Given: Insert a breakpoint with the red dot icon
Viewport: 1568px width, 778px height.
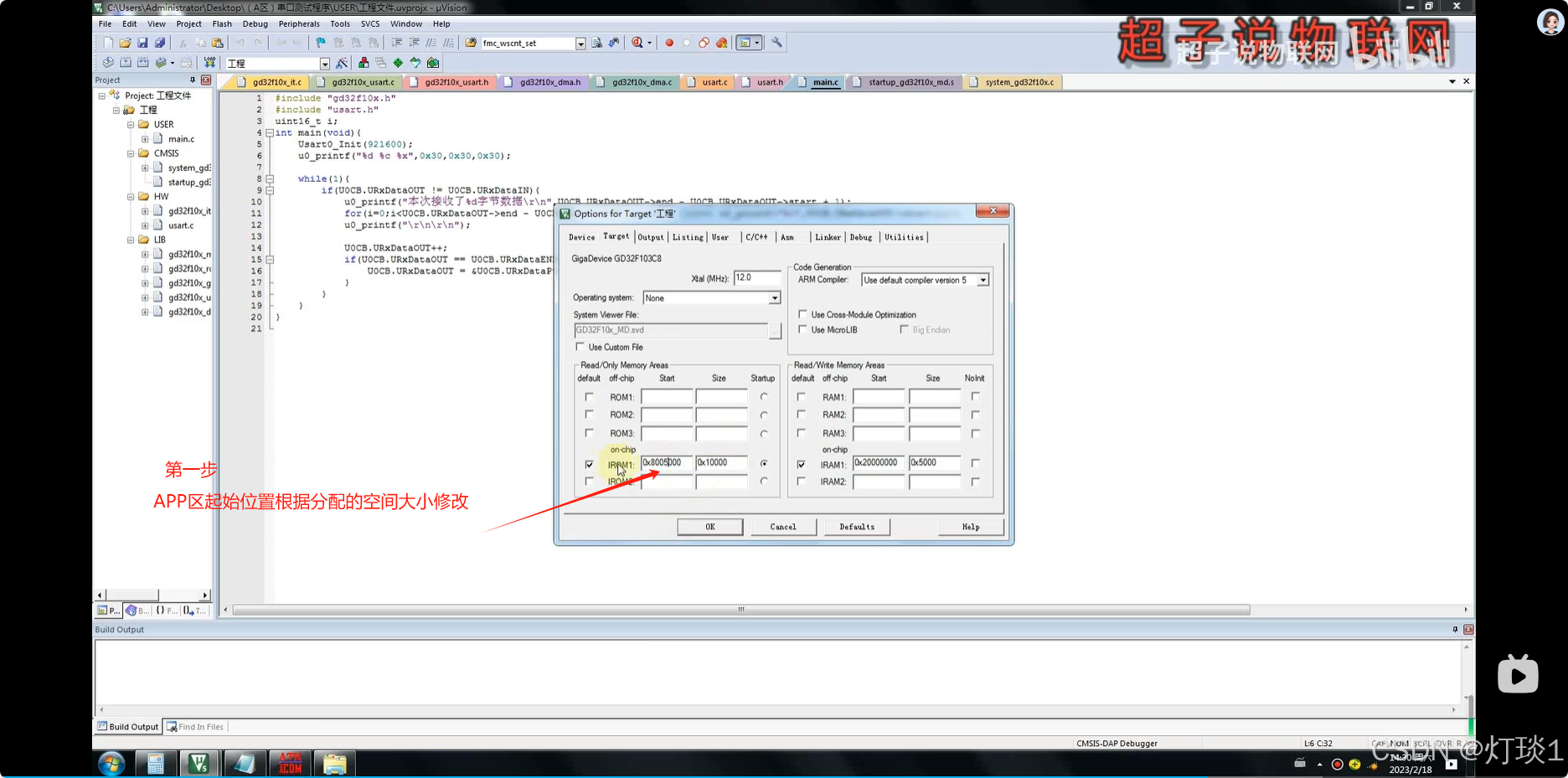Looking at the screenshot, I should tap(668, 43).
